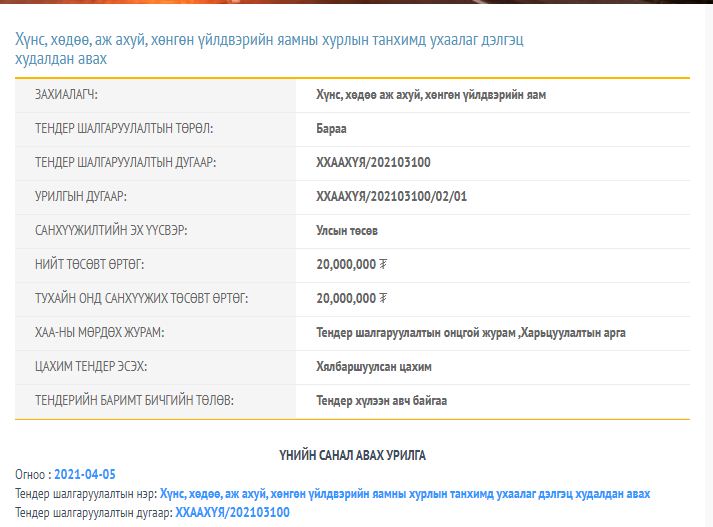Select the САНХҮҮЖИЛТИЙН ЭХ ҮҮСВЭР label
Image resolution: width=713 pixels, height=527 pixels.
click(111, 230)
